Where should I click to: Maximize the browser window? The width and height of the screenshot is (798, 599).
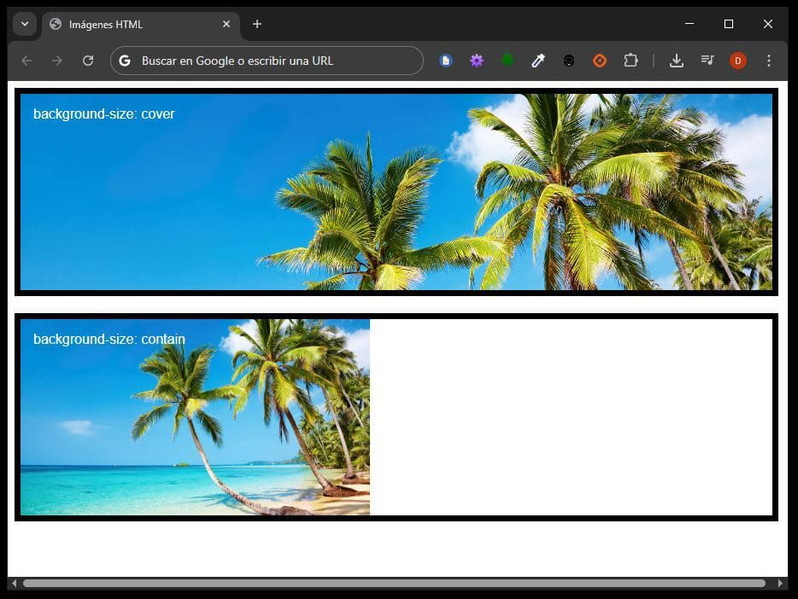click(x=729, y=24)
